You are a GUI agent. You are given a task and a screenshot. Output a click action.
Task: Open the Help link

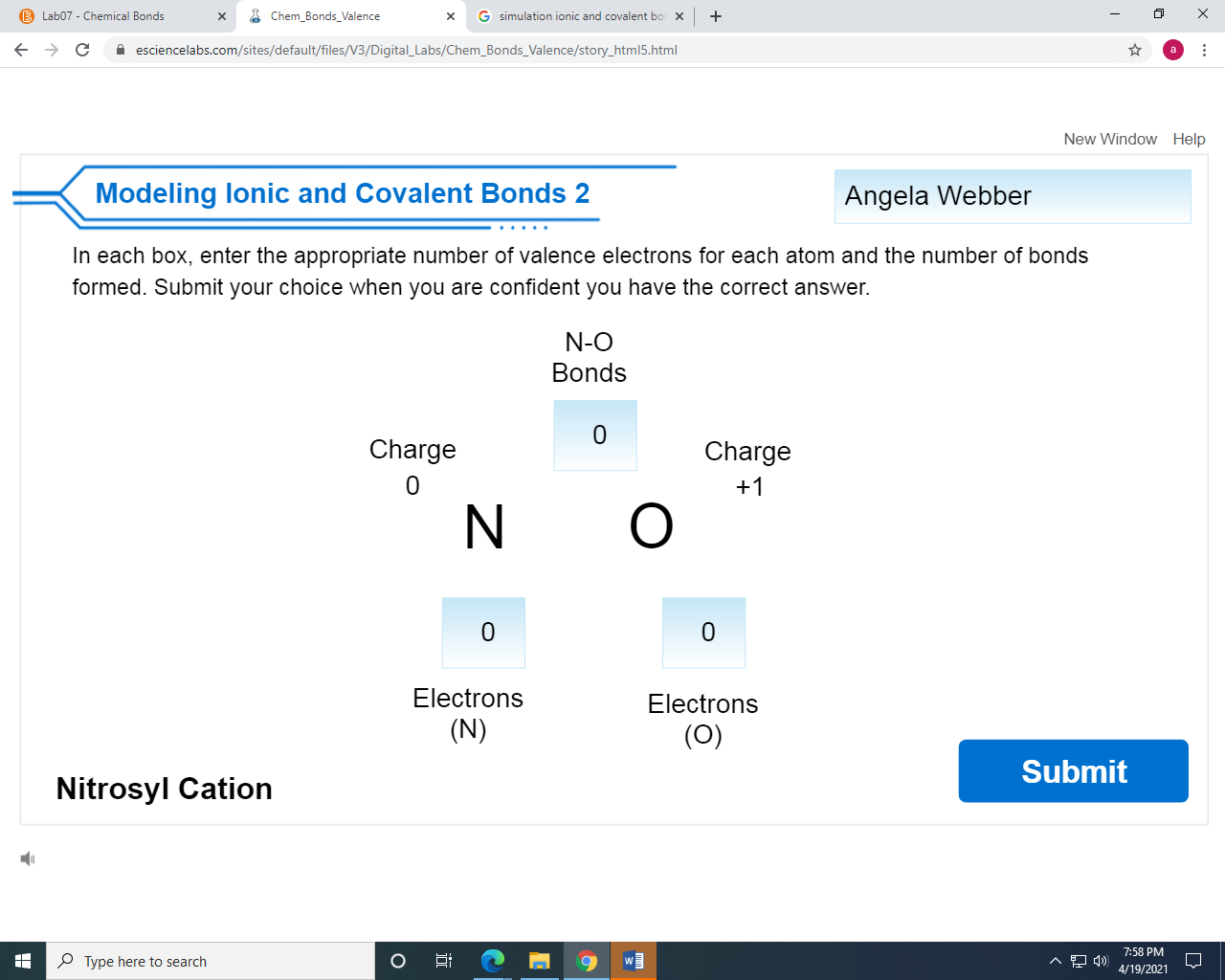(1189, 139)
